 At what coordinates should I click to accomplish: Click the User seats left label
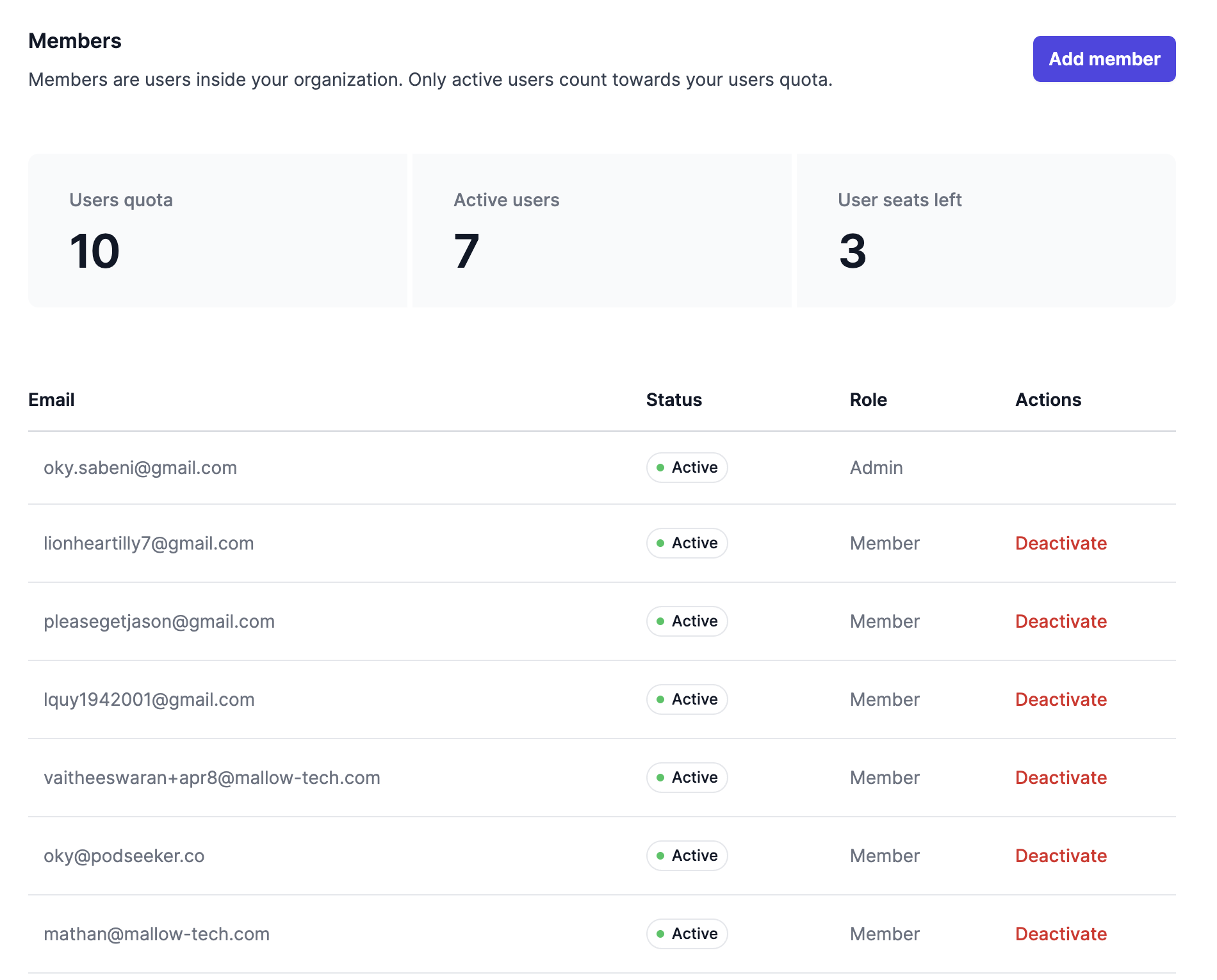899,200
